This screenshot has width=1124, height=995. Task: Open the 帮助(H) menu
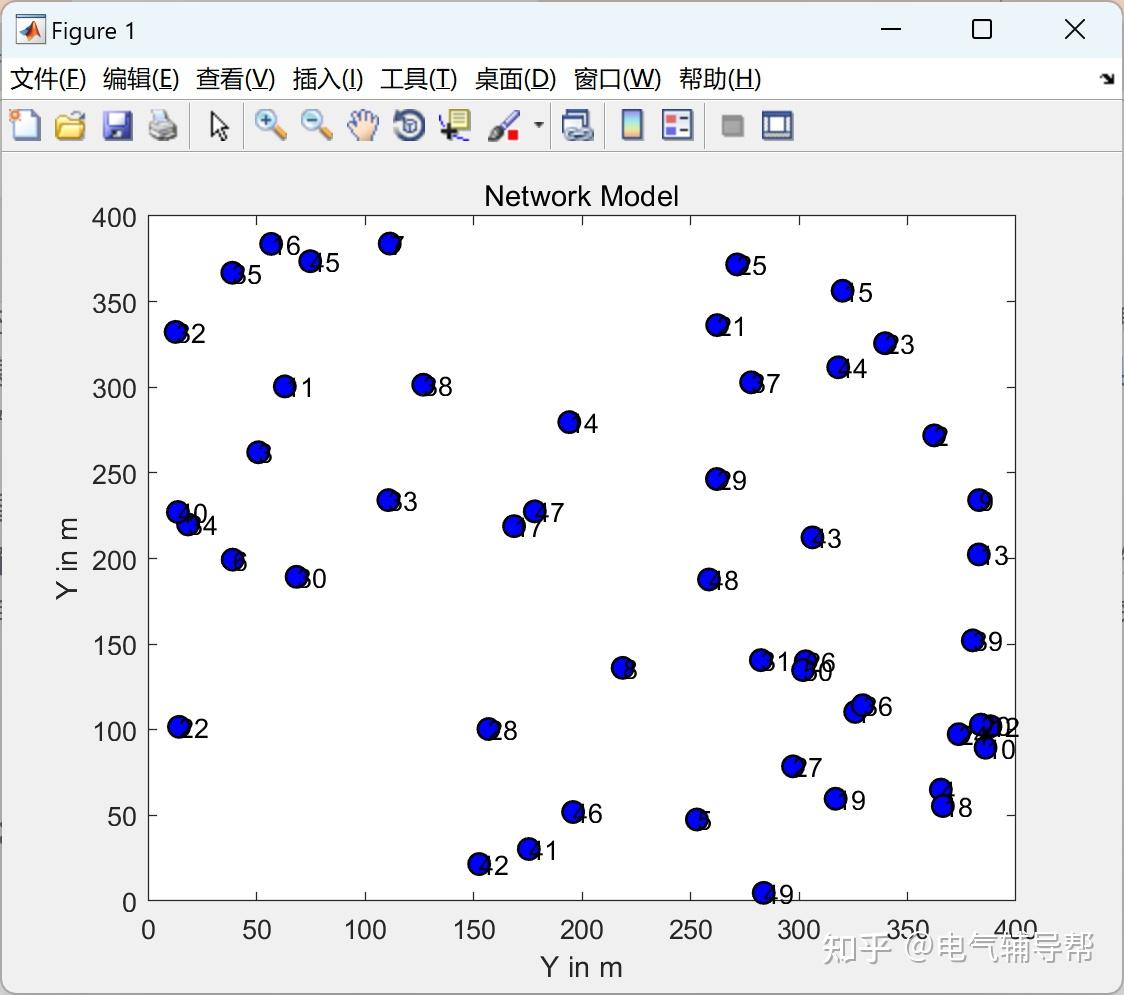tap(720, 79)
